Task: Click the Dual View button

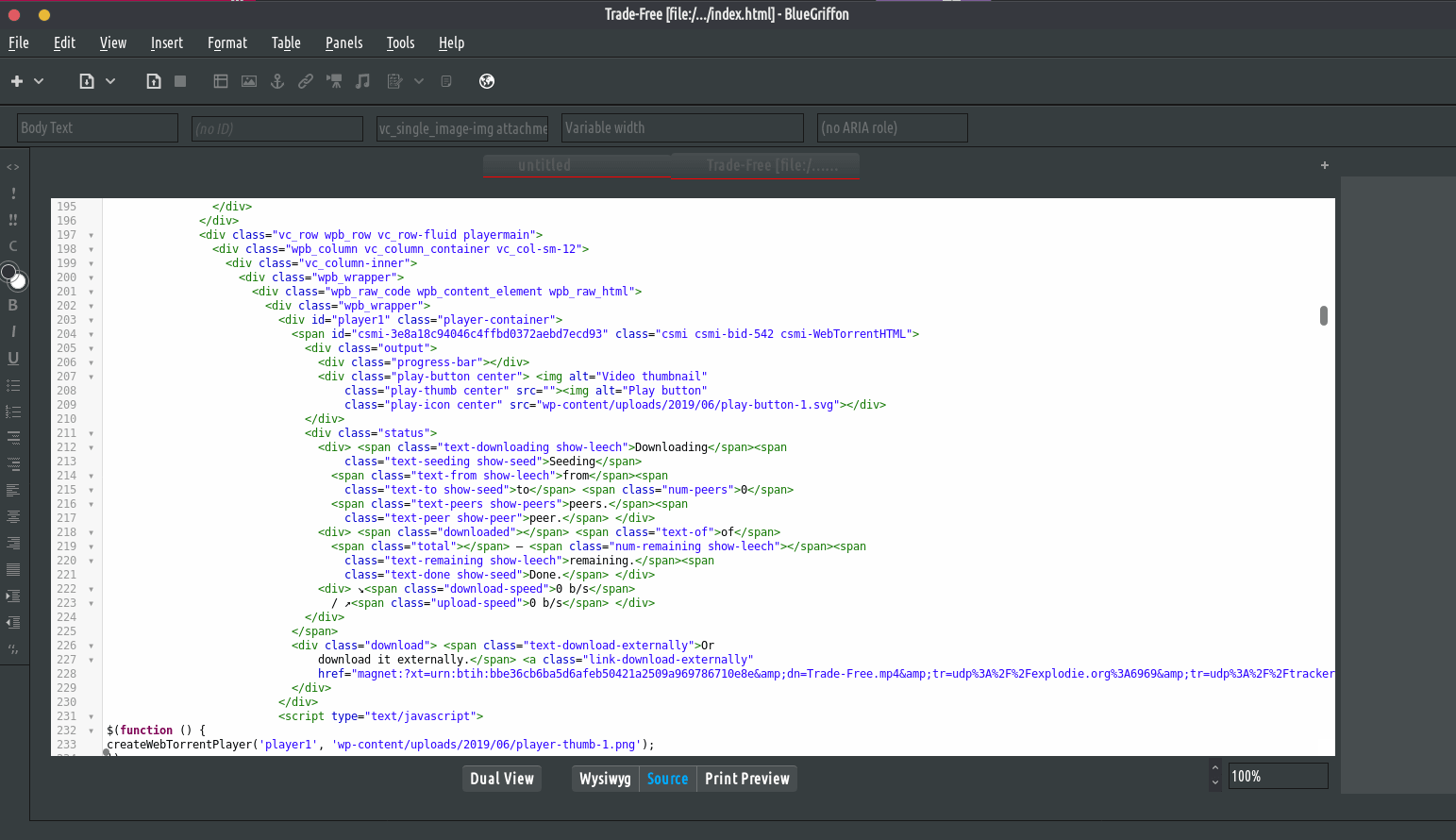Action: click(x=502, y=779)
